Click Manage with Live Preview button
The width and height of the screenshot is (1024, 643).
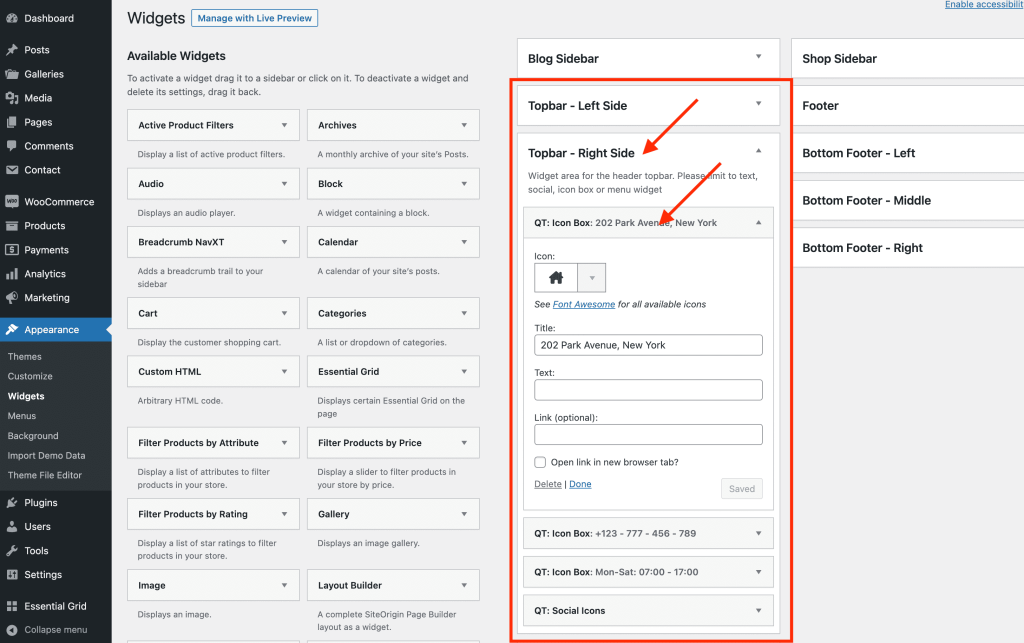tap(255, 18)
